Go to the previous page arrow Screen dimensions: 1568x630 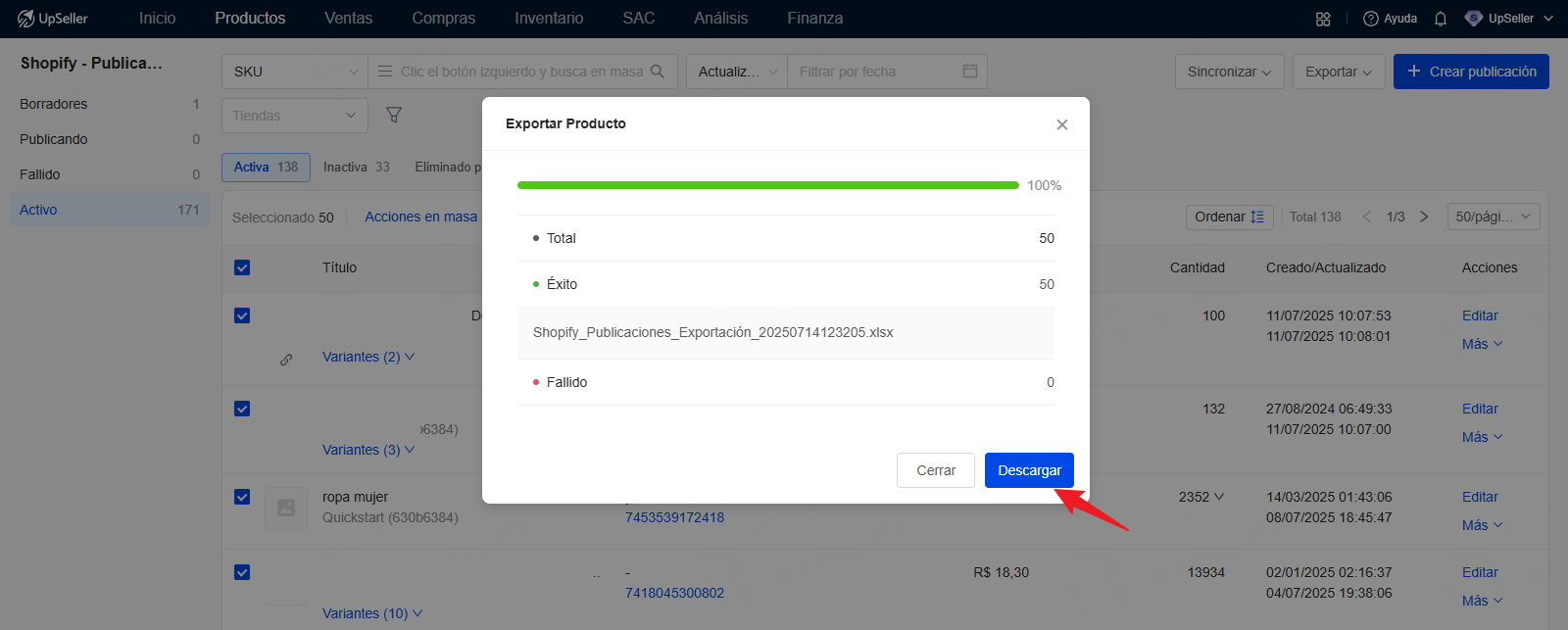coord(1367,217)
